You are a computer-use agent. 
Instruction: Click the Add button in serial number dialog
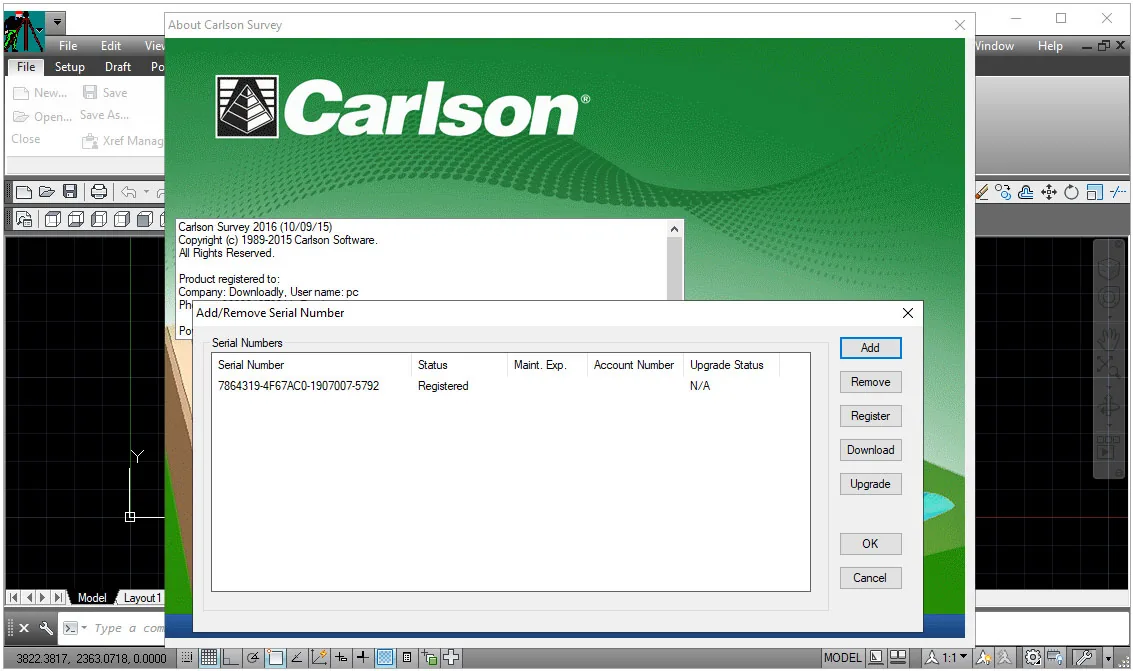click(870, 347)
